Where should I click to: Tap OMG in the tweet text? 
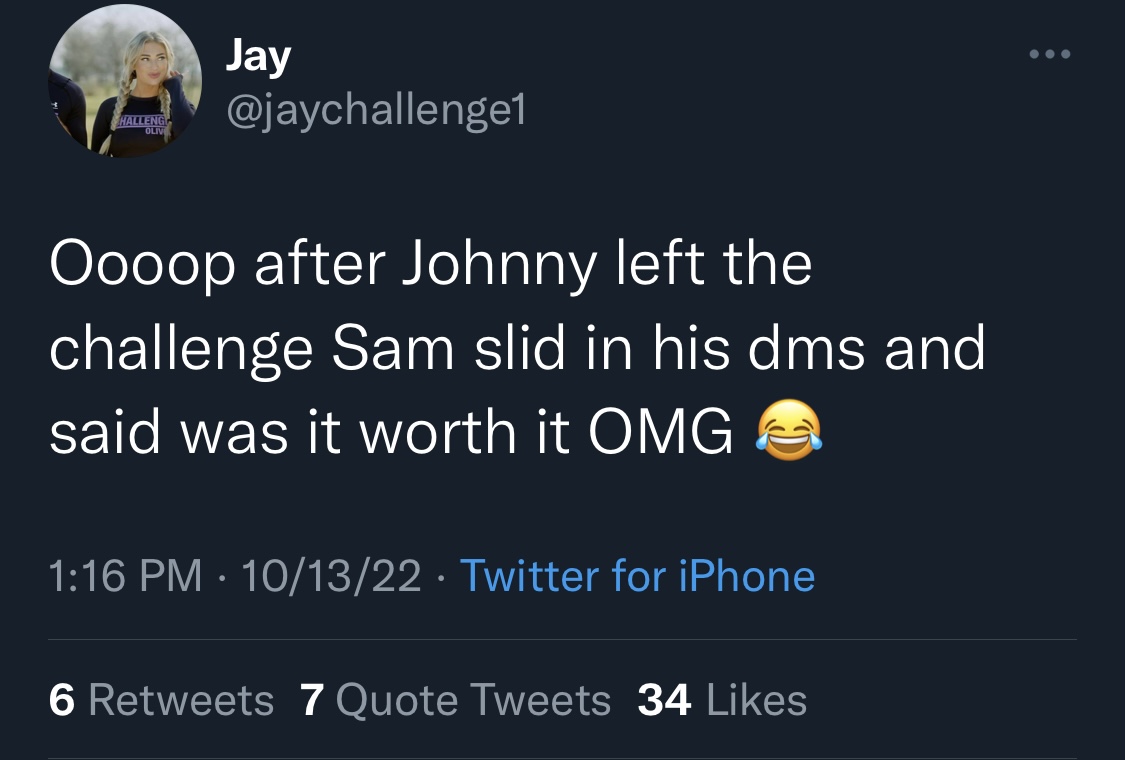[x=661, y=433]
